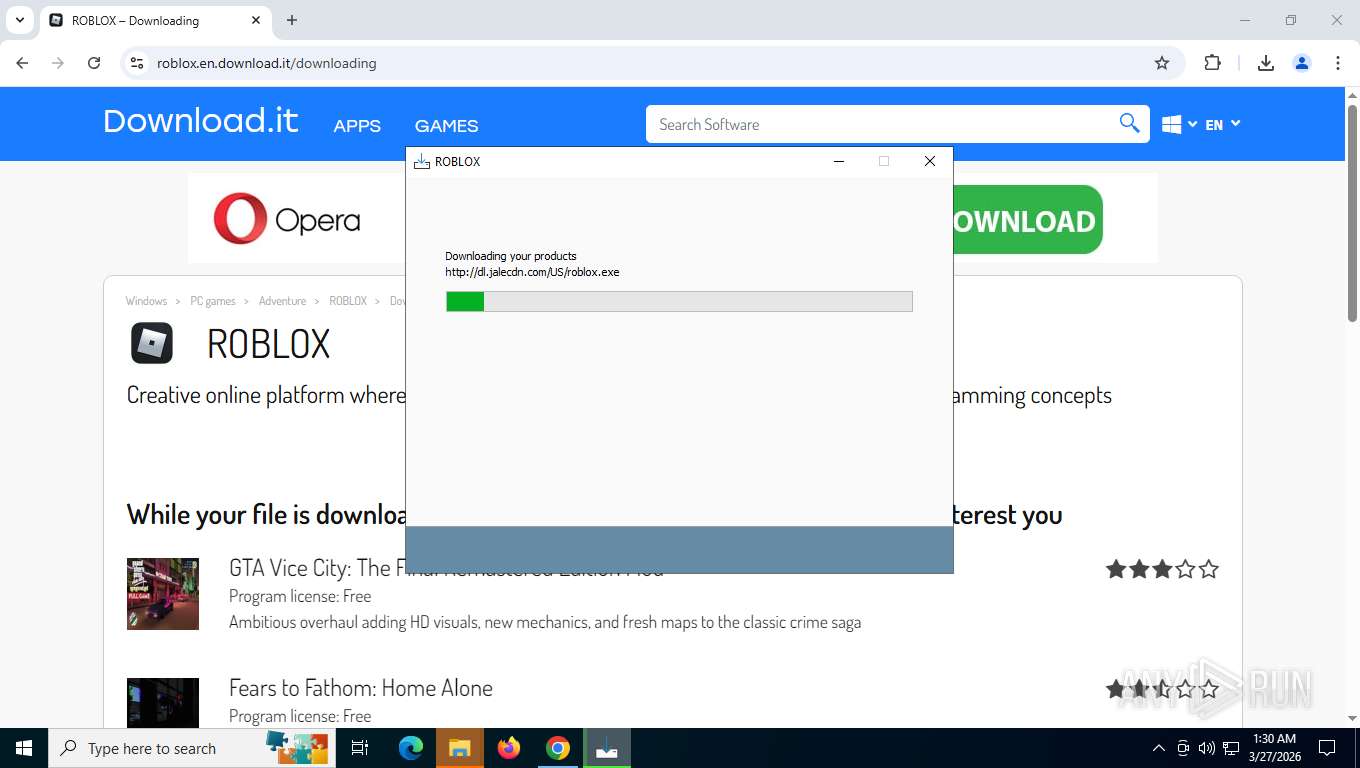Close the ROBLOX – Downloading tab
The height and width of the screenshot is (768, 1360).
coord(256,20)
